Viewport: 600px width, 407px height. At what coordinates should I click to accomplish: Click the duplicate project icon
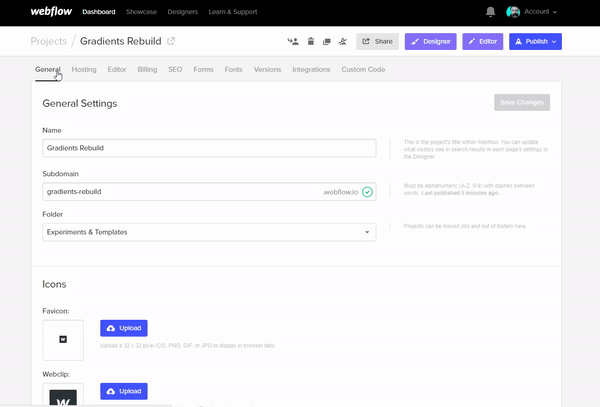pos(326,41)
